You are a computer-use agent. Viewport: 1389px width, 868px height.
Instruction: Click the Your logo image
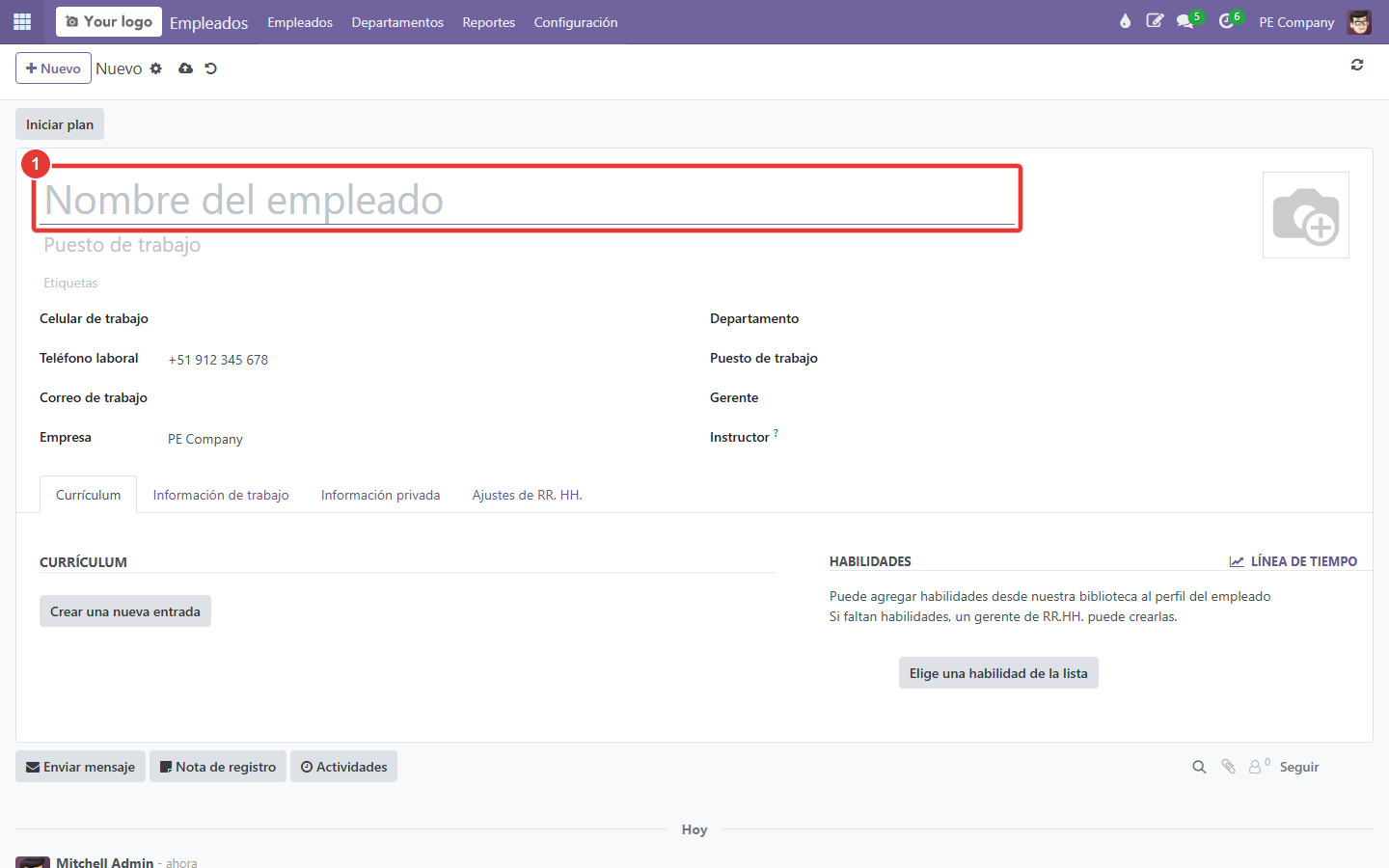click(x=109, y=21)
